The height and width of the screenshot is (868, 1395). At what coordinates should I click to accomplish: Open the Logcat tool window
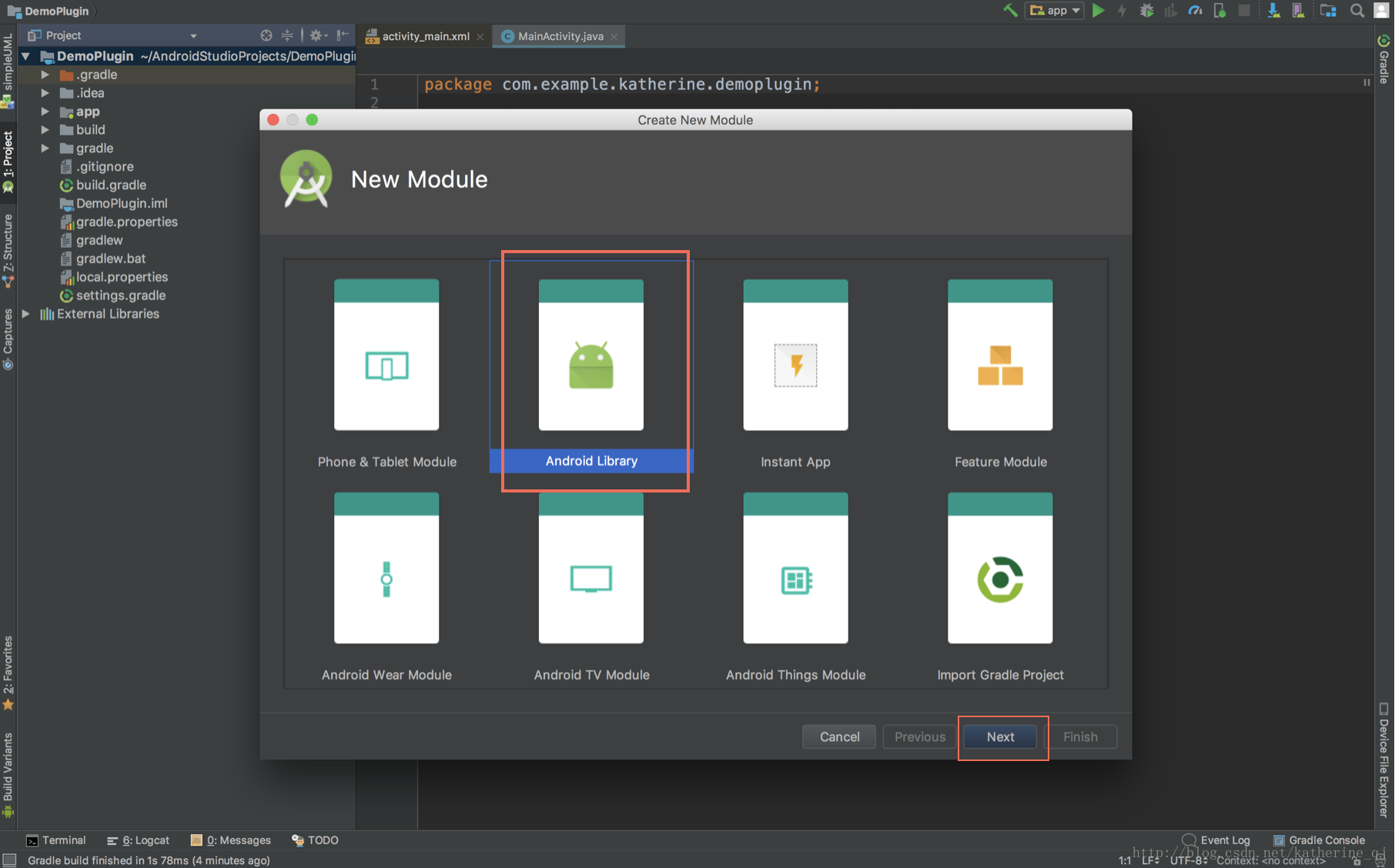click(139, 840)
